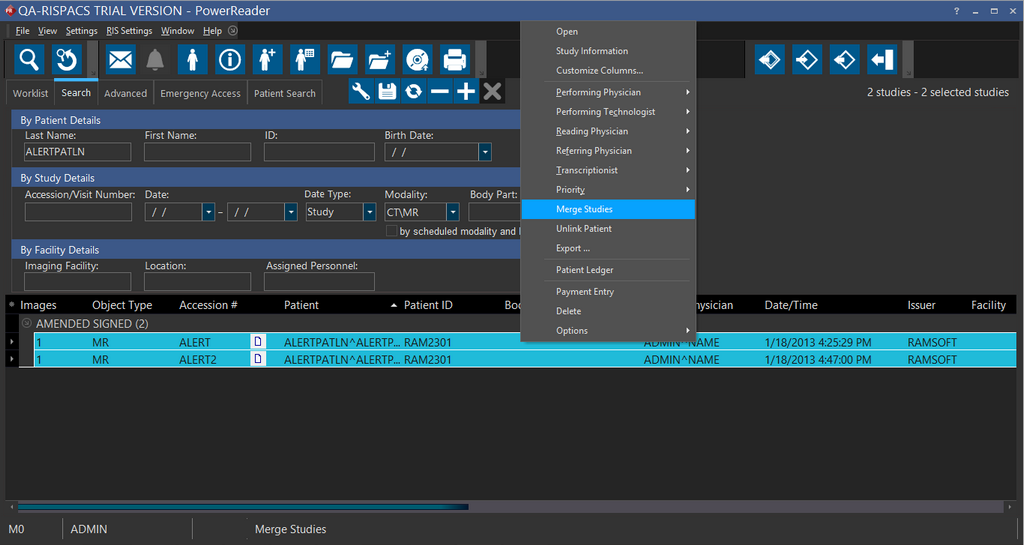Click the Last Name input field

78,152
